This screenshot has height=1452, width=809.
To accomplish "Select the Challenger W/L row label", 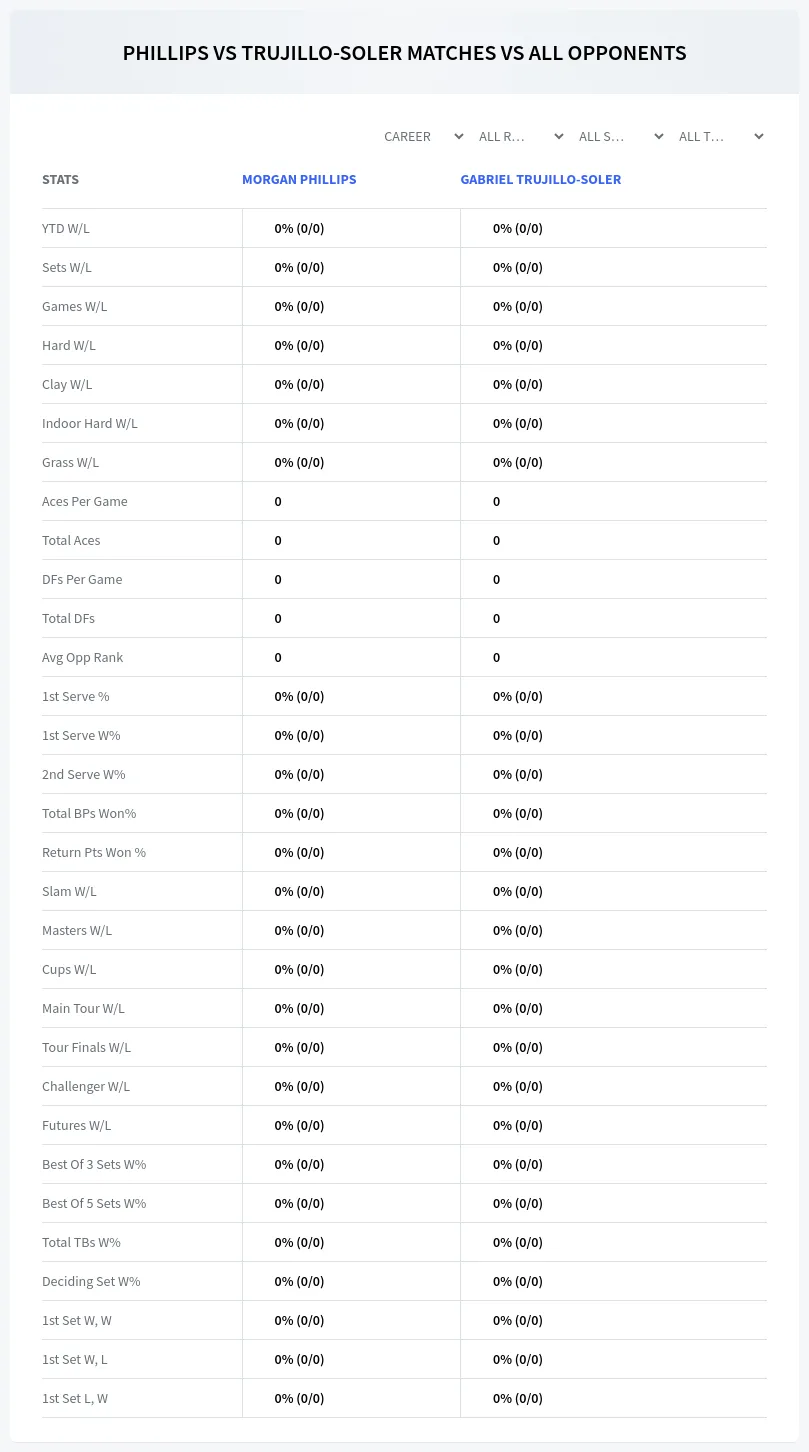I will pyautogui.click(x=86, y=1086).
